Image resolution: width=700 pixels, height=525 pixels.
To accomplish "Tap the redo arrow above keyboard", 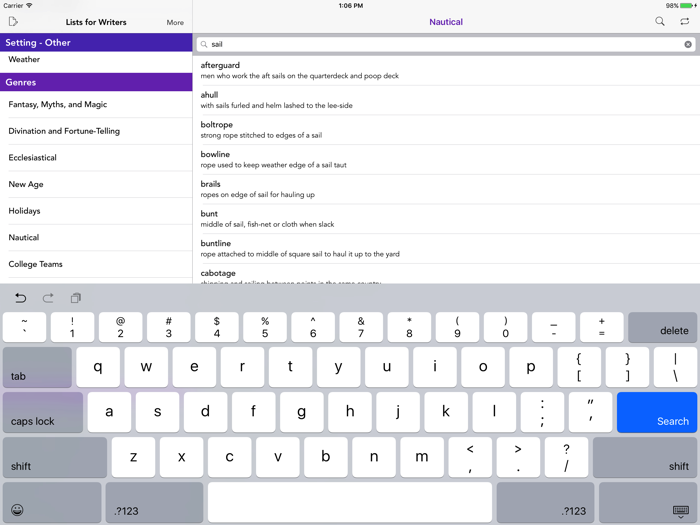I will [x=48, y=298].
